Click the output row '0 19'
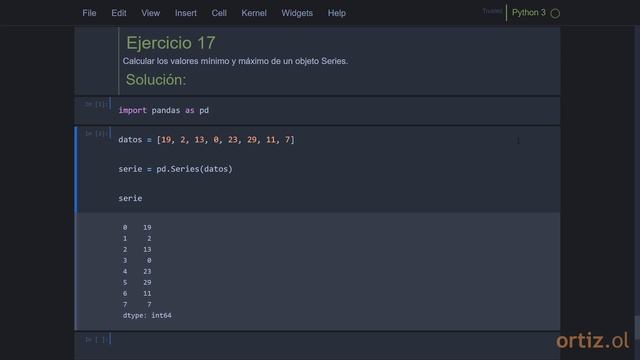The width and height of the screenshot is (640, 360). 137,227
